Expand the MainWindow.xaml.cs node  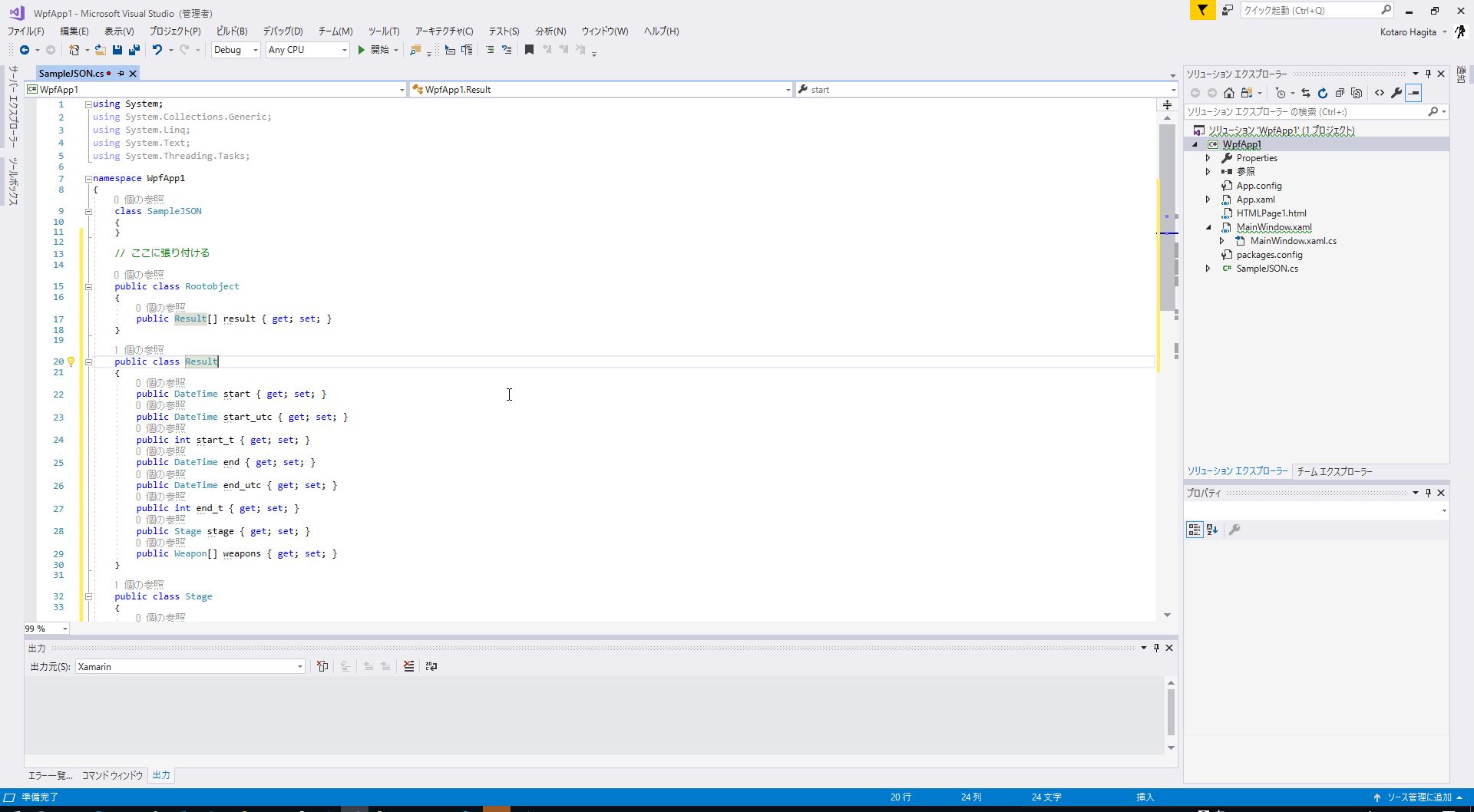[x=1222, y=240]
